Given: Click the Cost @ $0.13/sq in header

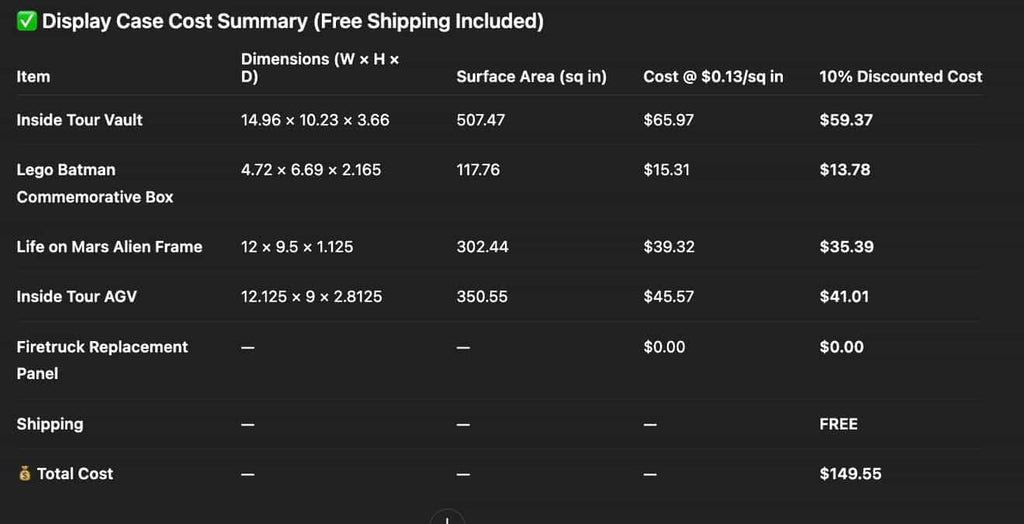Looking at the screenshot, I should [x=713, y=77].
